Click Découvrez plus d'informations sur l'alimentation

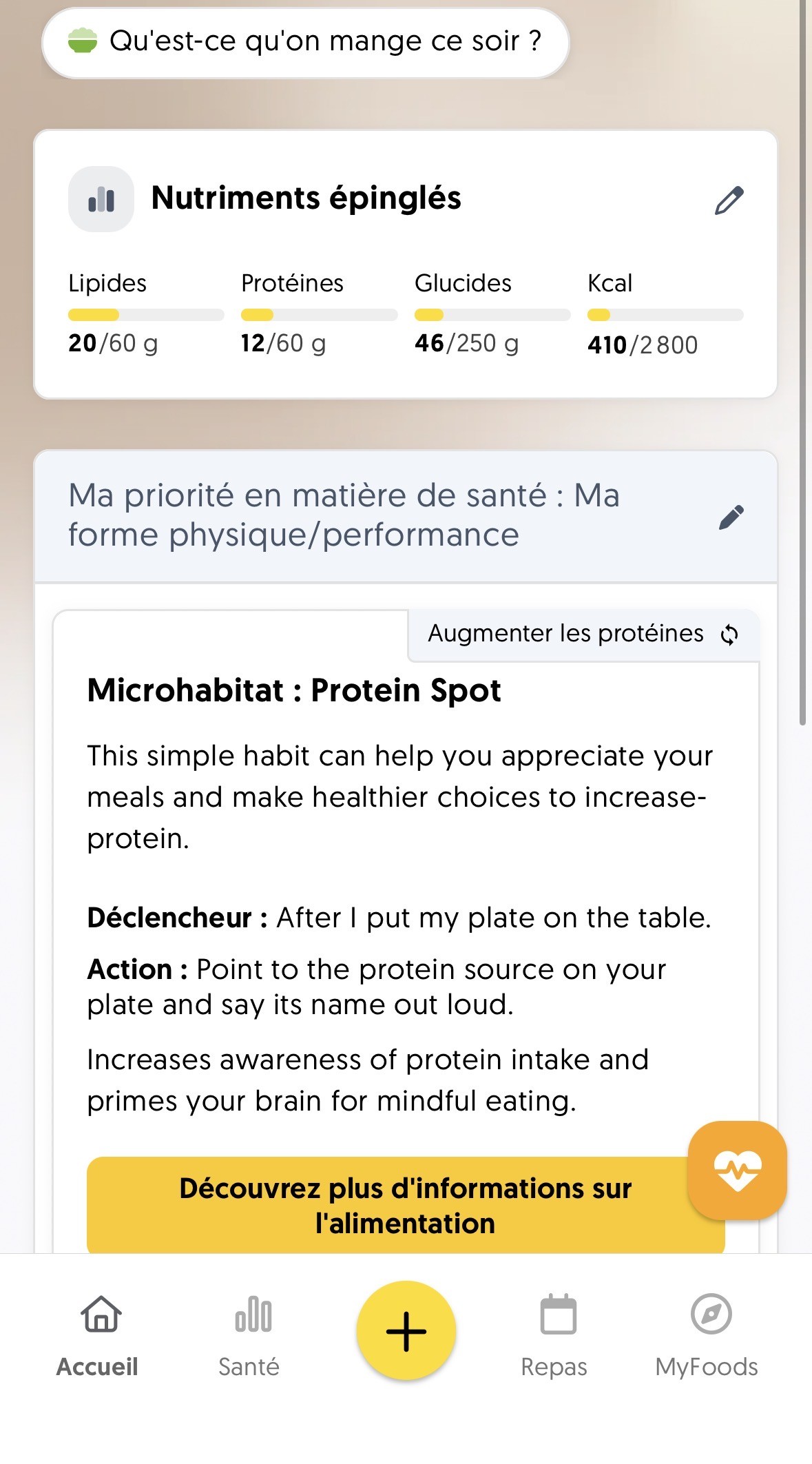[406, 1205]
